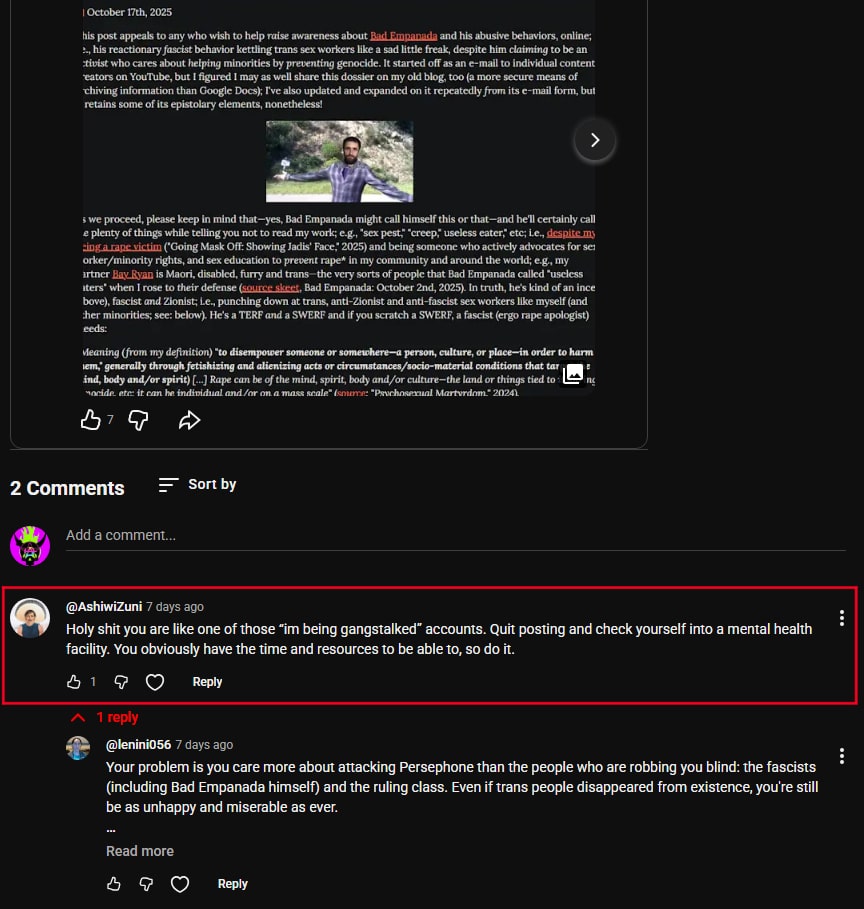This screenshot has height=909, width=864.
Task: Like the @AshiwiZuni comment
Action: point(74,682)
